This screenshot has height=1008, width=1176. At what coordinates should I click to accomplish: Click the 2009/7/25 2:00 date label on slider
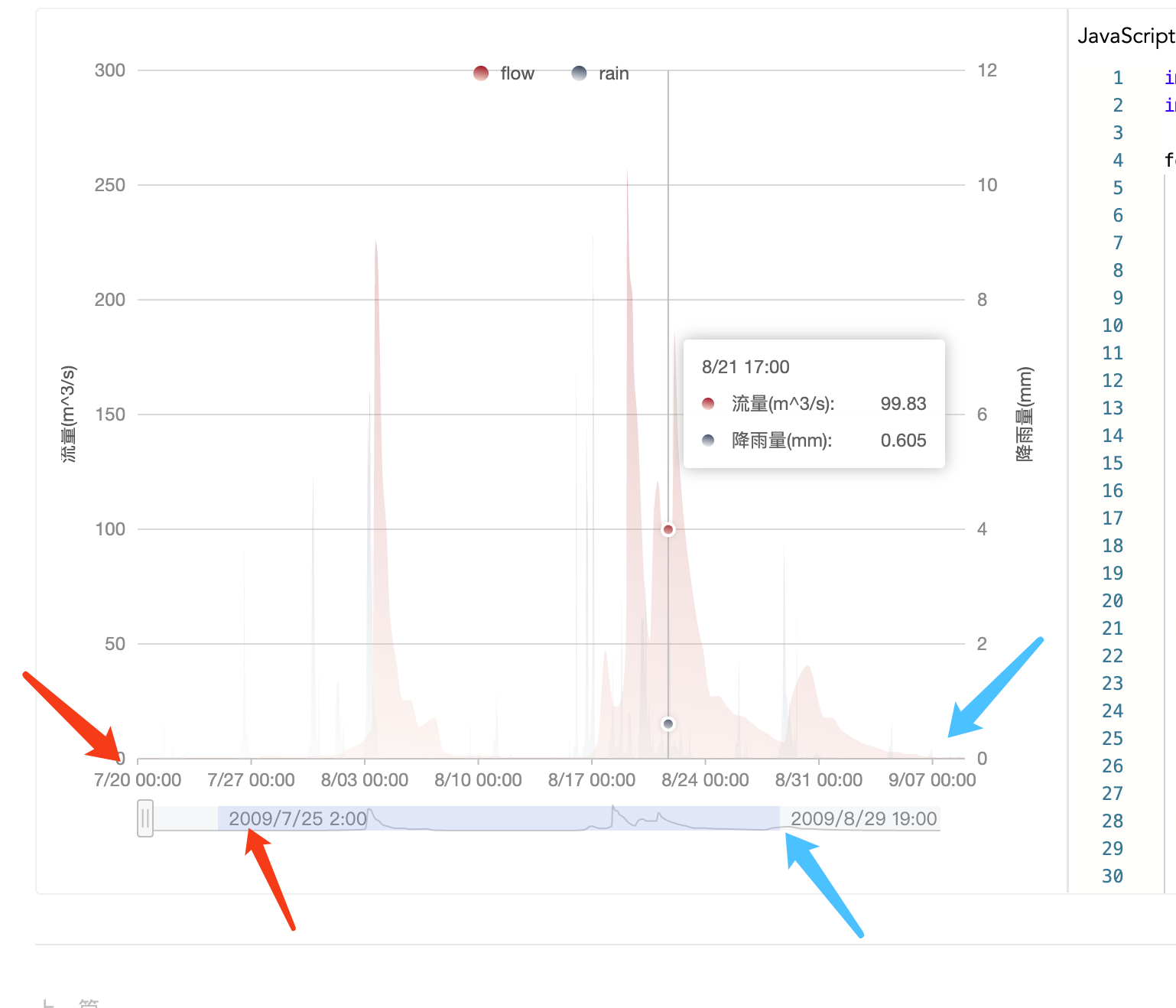pyautogui.click(x=297, y=818)
